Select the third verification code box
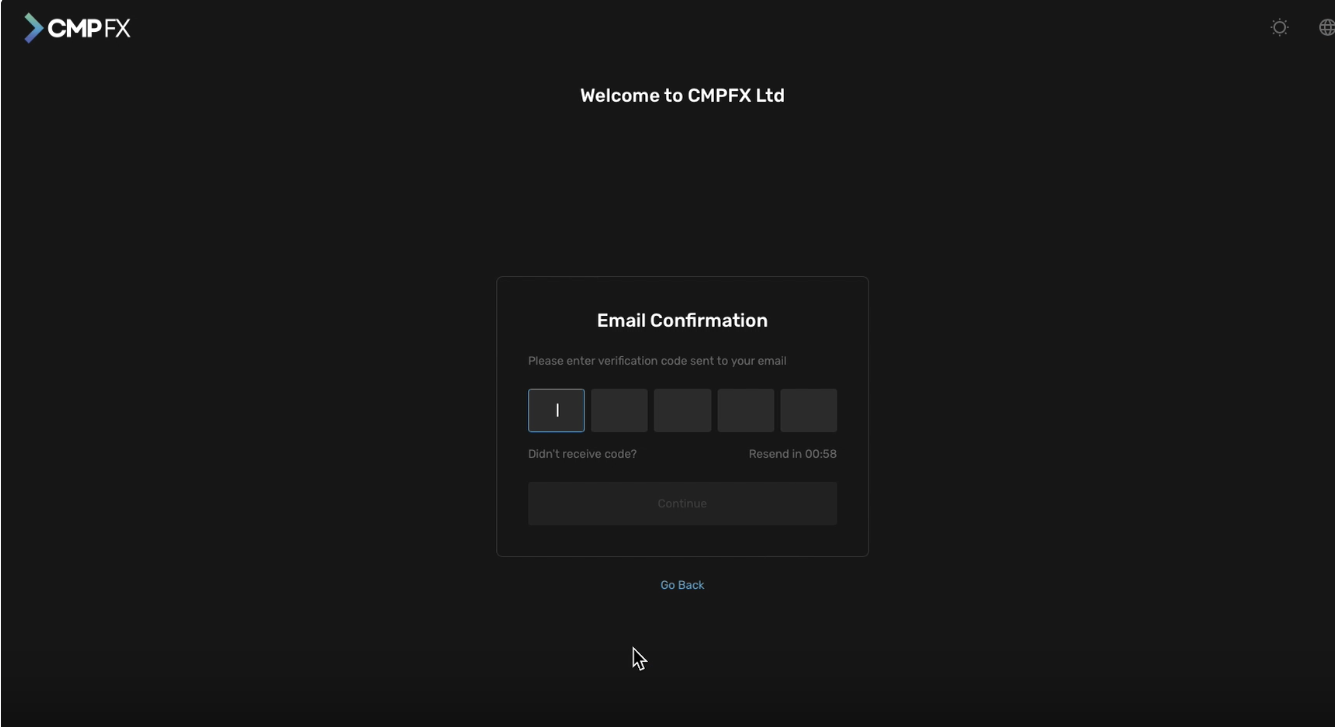 click(x=682, y=410)
